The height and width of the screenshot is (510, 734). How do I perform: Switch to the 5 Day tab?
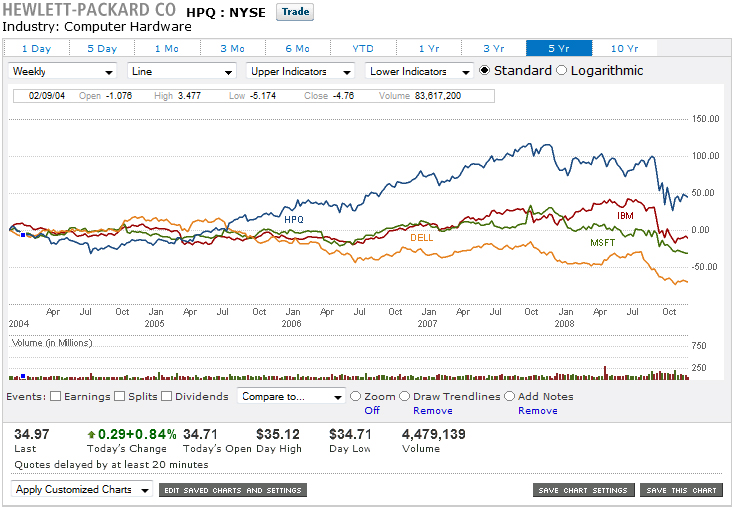[102, 48]
